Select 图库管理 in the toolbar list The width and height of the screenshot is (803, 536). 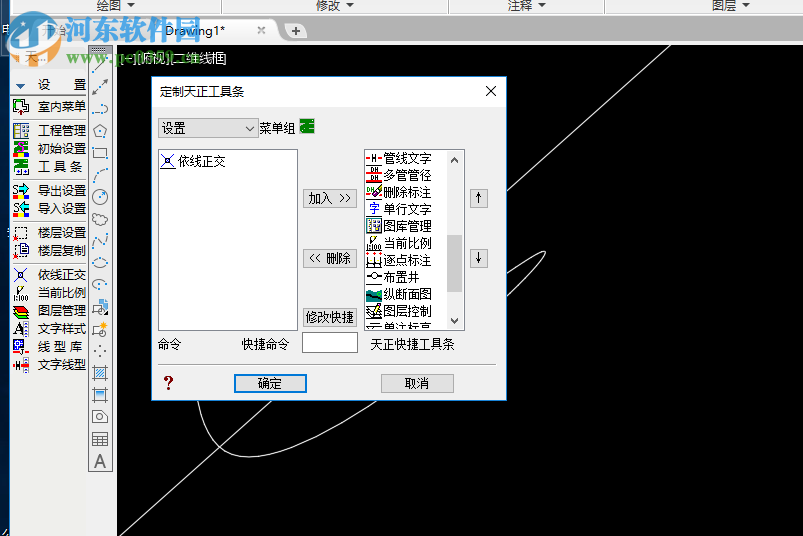(x=399, y=226)
